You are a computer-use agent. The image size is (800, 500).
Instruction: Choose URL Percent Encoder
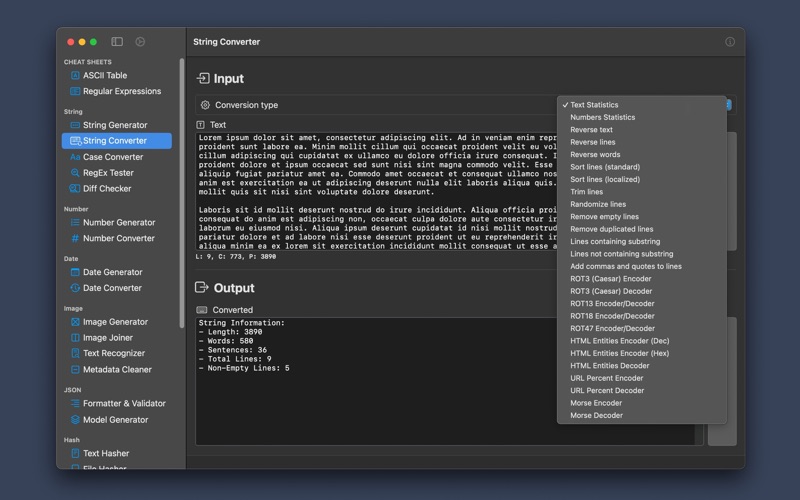642,378
